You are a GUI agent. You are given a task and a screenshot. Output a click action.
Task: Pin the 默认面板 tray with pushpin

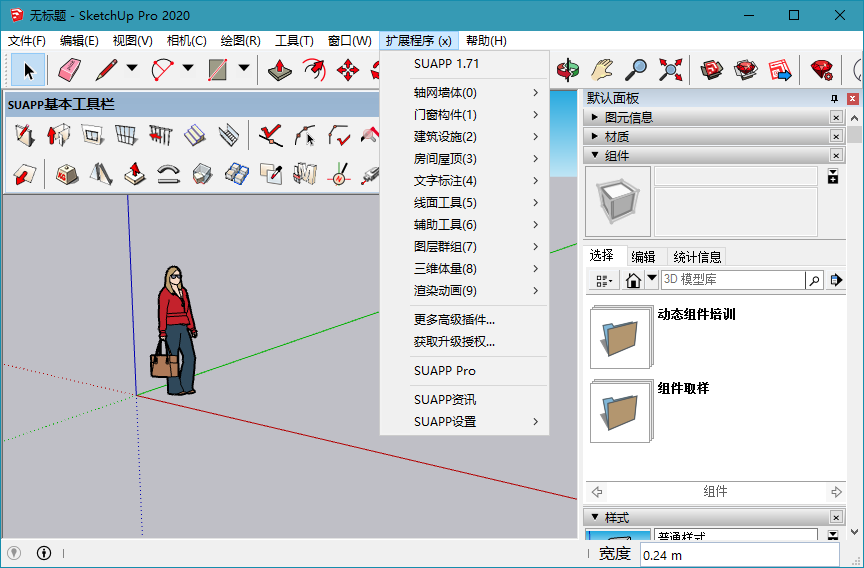834,99
